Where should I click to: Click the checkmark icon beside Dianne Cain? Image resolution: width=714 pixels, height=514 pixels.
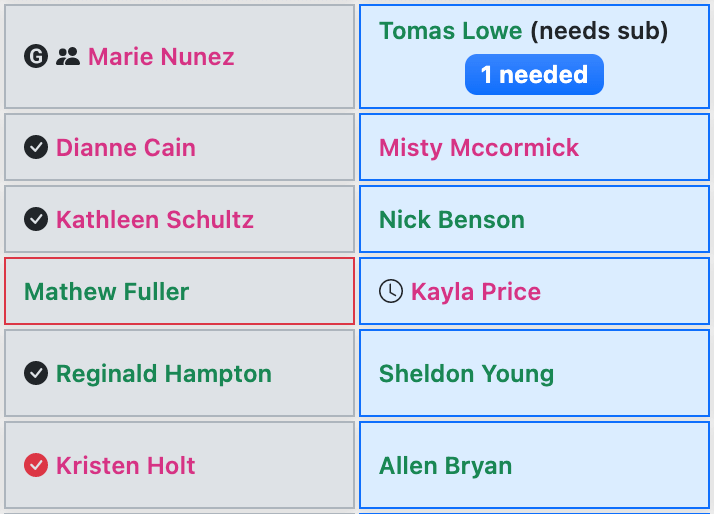tap(36, 147)
